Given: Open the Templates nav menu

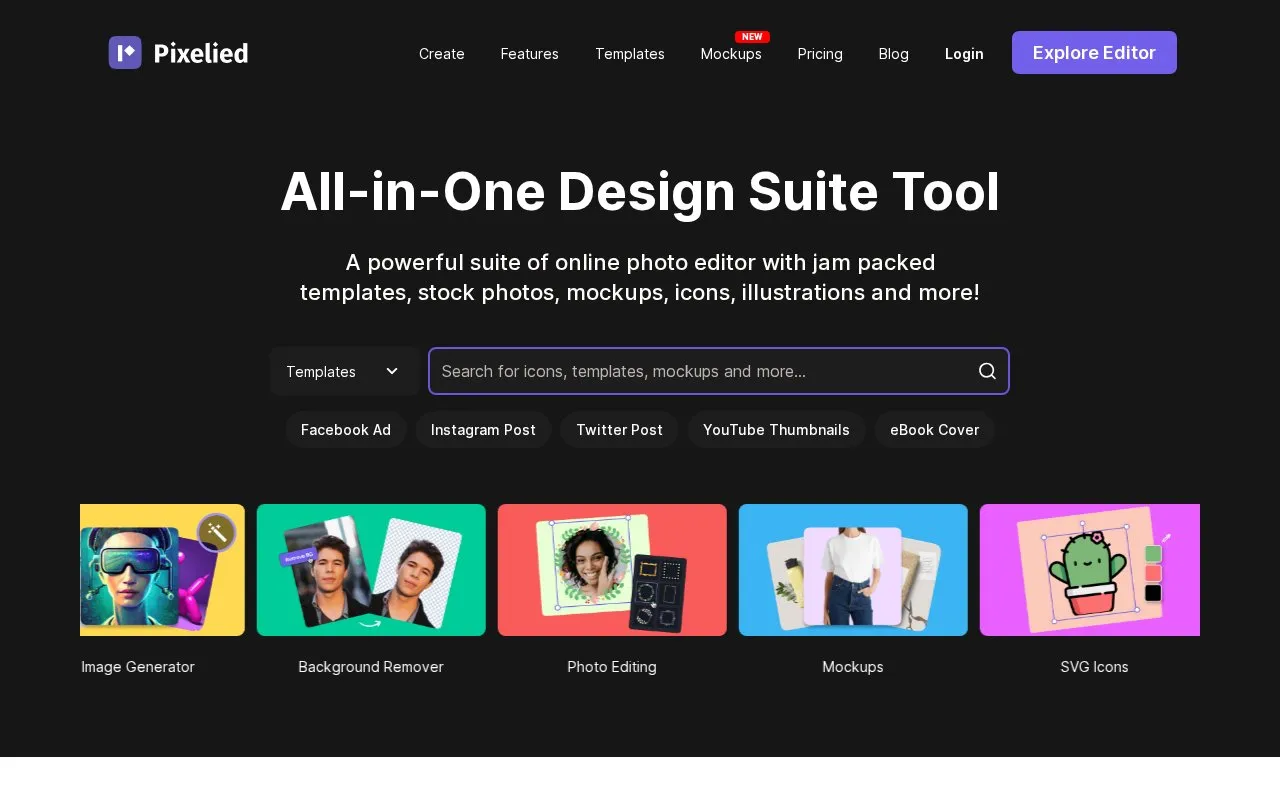Looking at the screenshot, I should point(630,54).
